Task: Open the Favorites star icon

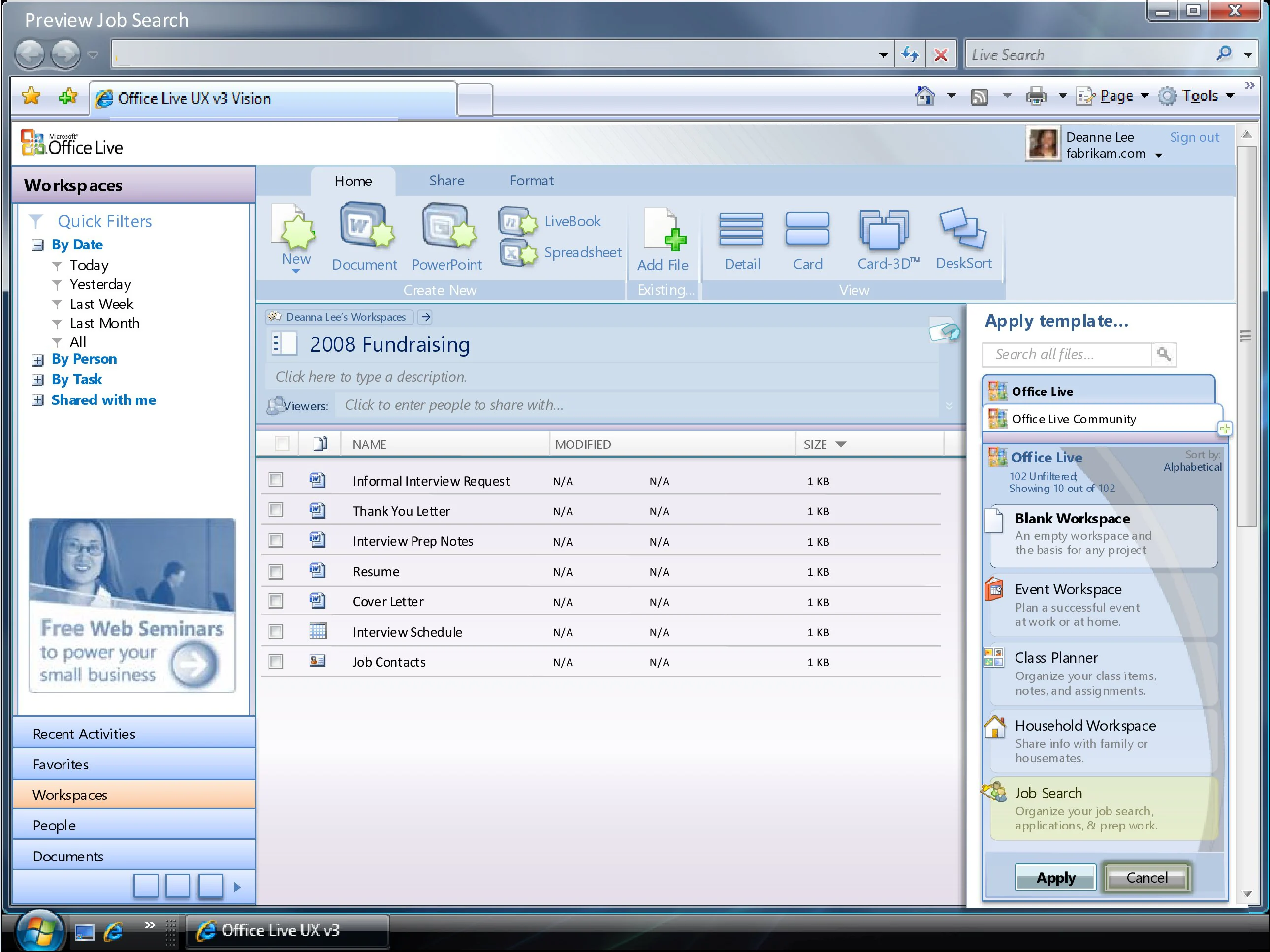Action: pos(31,96)
